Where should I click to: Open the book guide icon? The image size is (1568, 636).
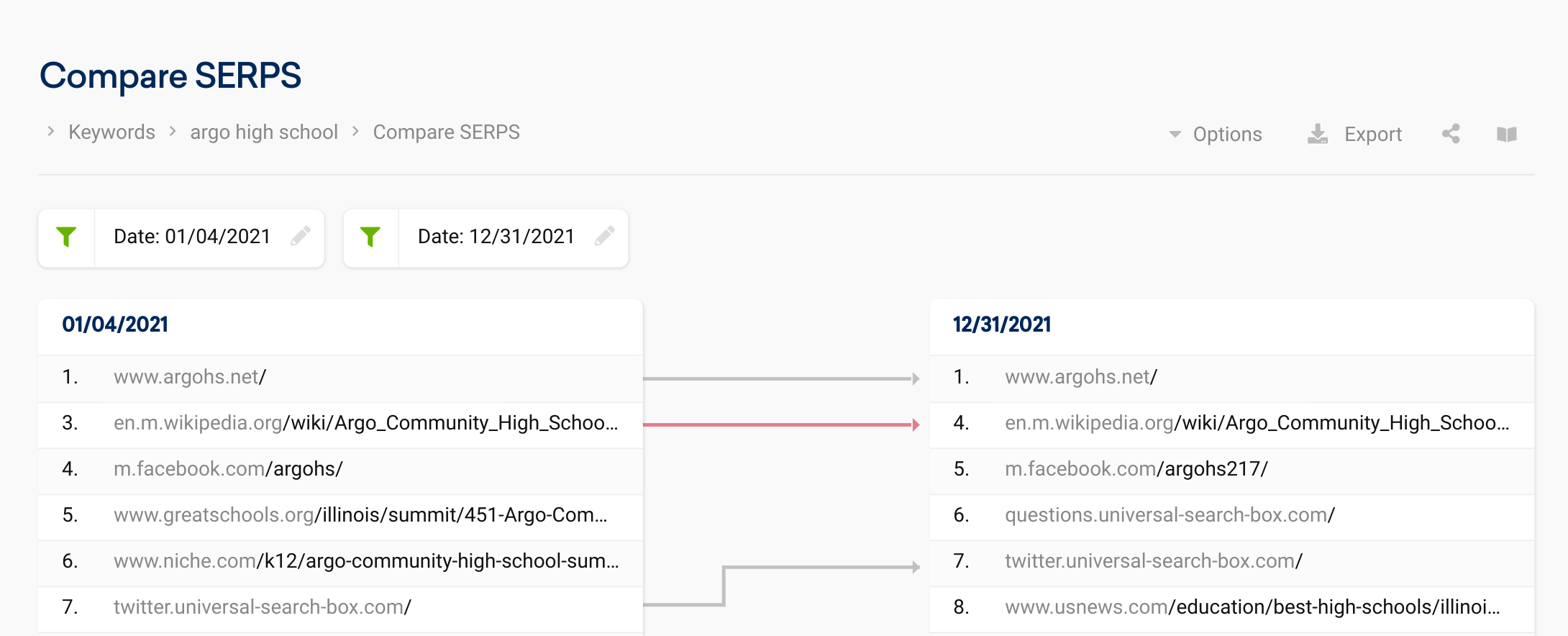click(x=1507, y=135)
